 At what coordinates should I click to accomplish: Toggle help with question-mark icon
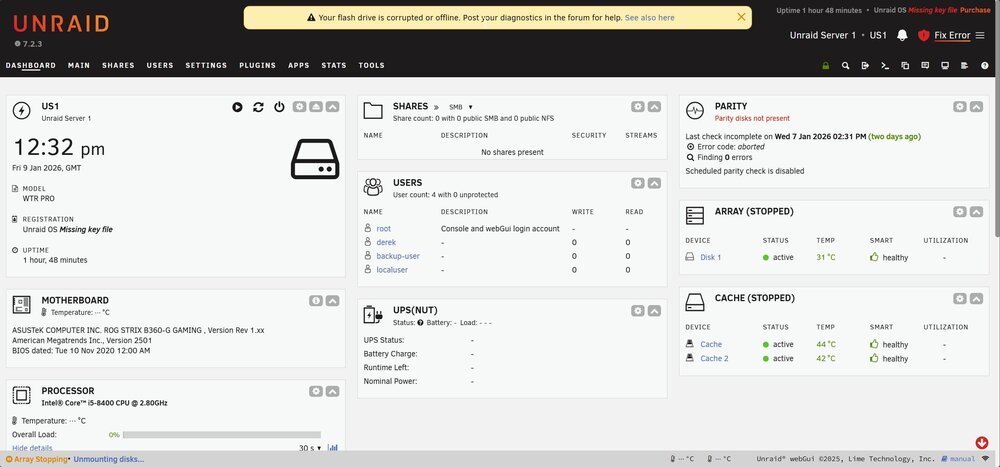(985, 65)
